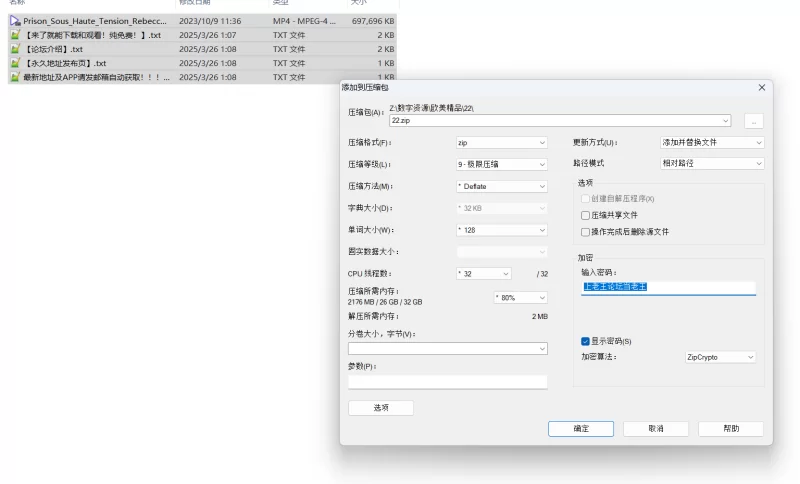Open the 压缩等级 dropdown showing 9 - 极限压缩
Image resolution: width=800 pixels, height=484 pixels.
[x=502, y=164]
